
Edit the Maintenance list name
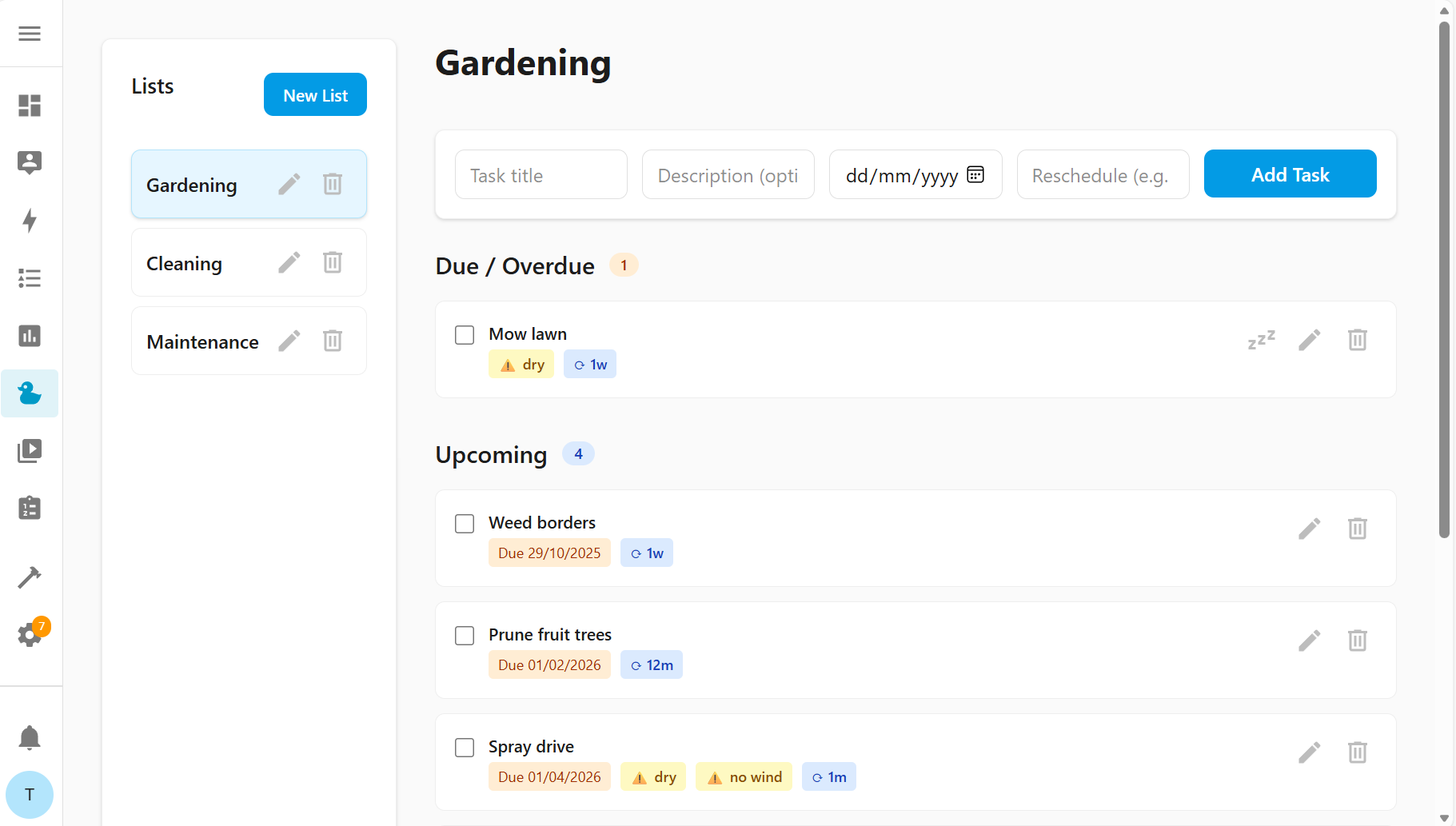point(289,341)
